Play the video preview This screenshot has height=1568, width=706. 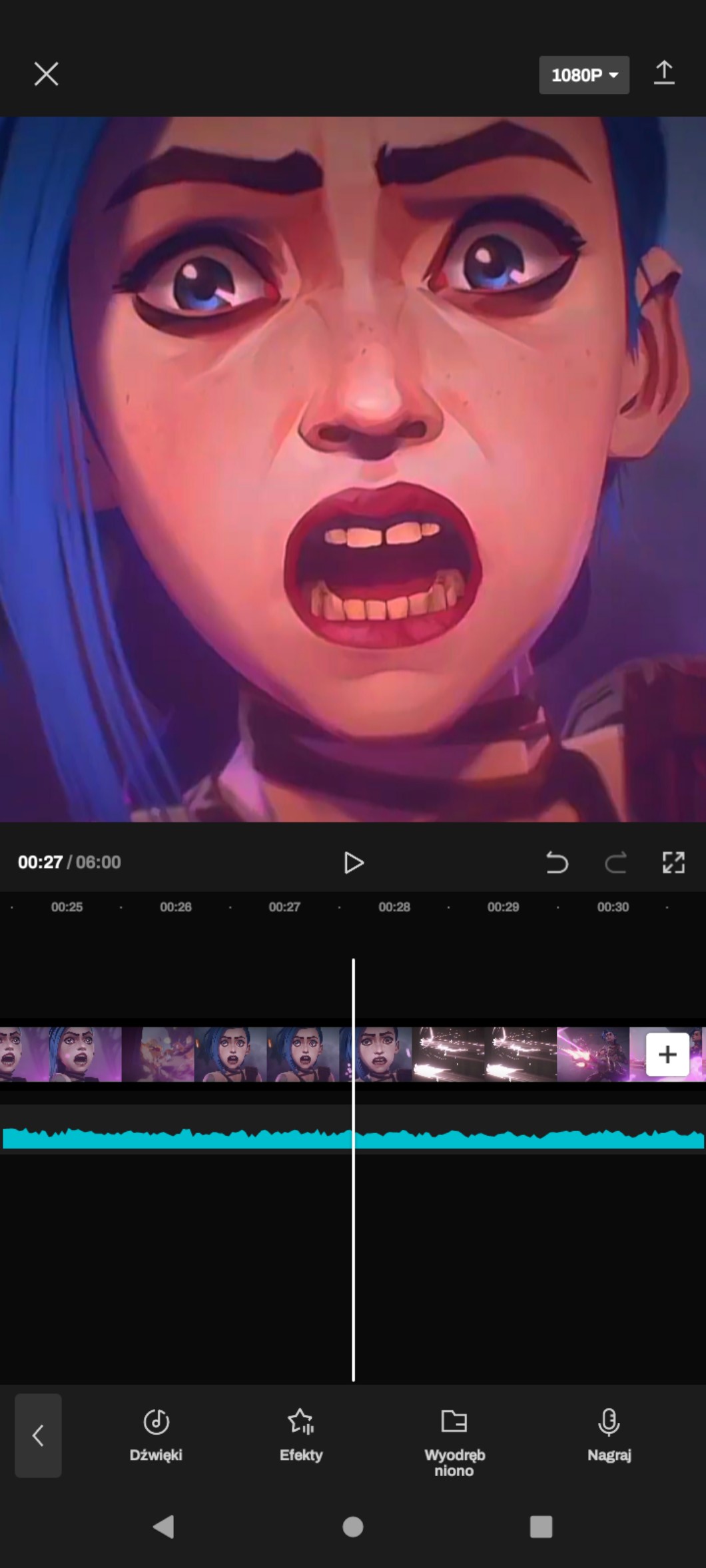[x=353, y=862]
